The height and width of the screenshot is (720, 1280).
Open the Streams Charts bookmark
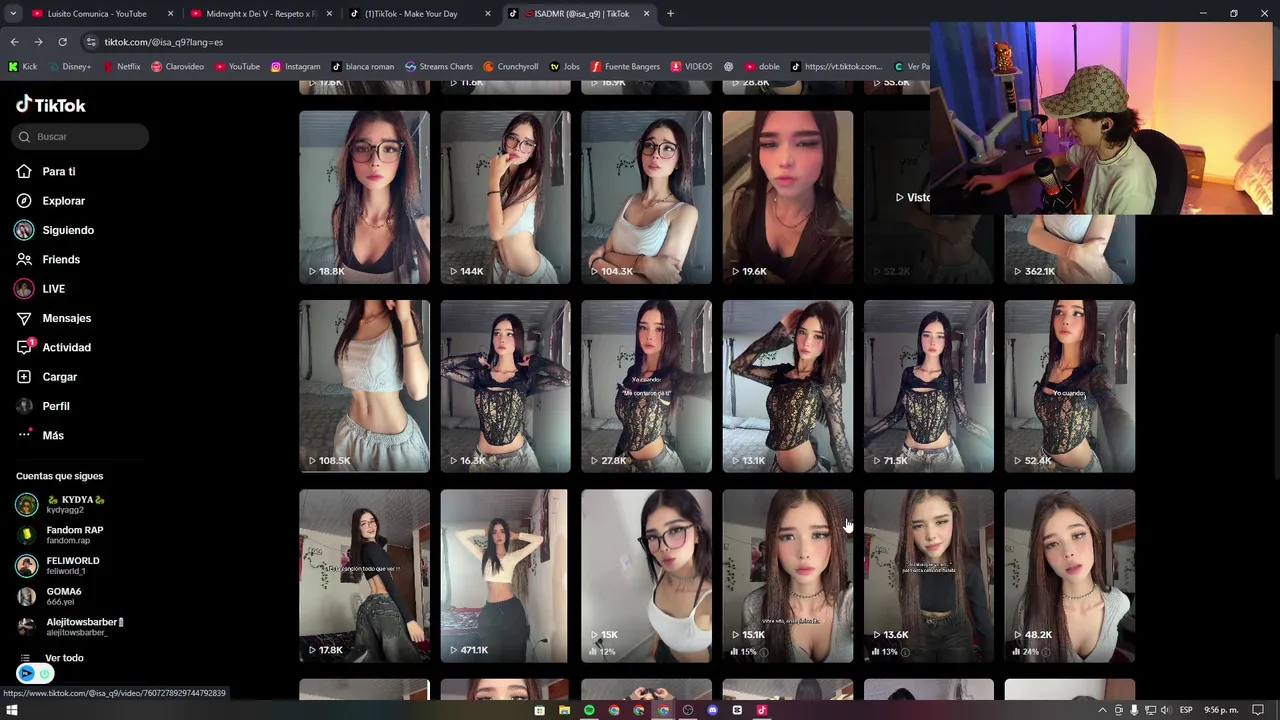[x=439, y=67]
